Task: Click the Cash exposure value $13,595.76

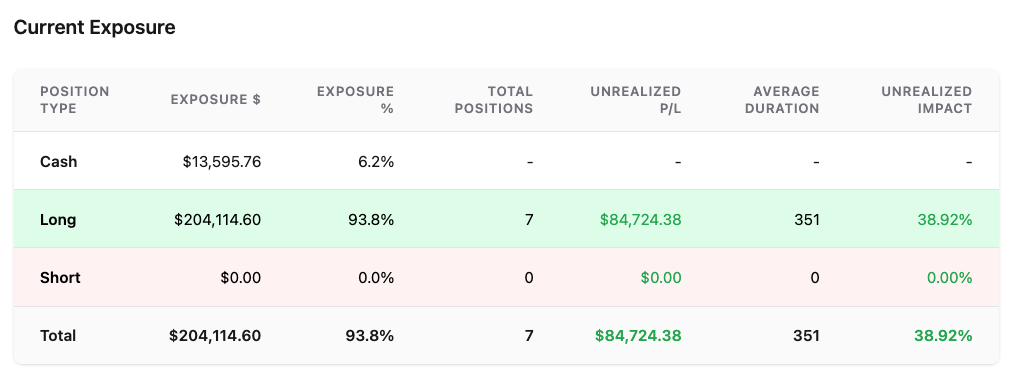Action: click(222, 162)
